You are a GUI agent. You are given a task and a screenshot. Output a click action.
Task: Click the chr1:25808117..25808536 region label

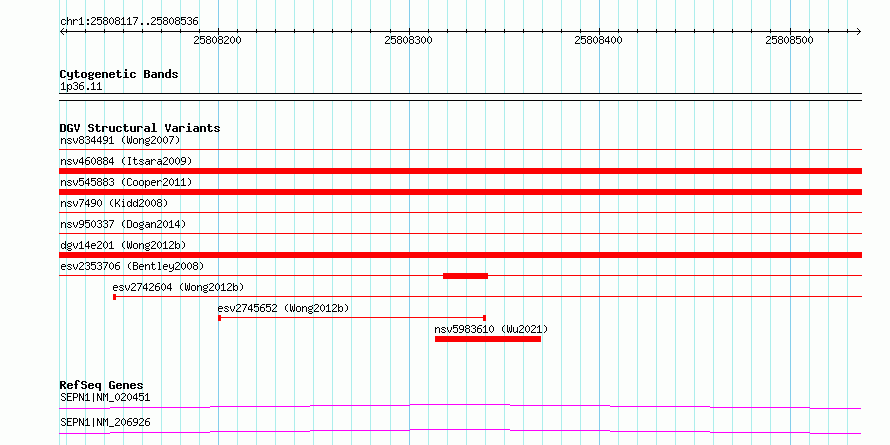(x=129, y=21)
